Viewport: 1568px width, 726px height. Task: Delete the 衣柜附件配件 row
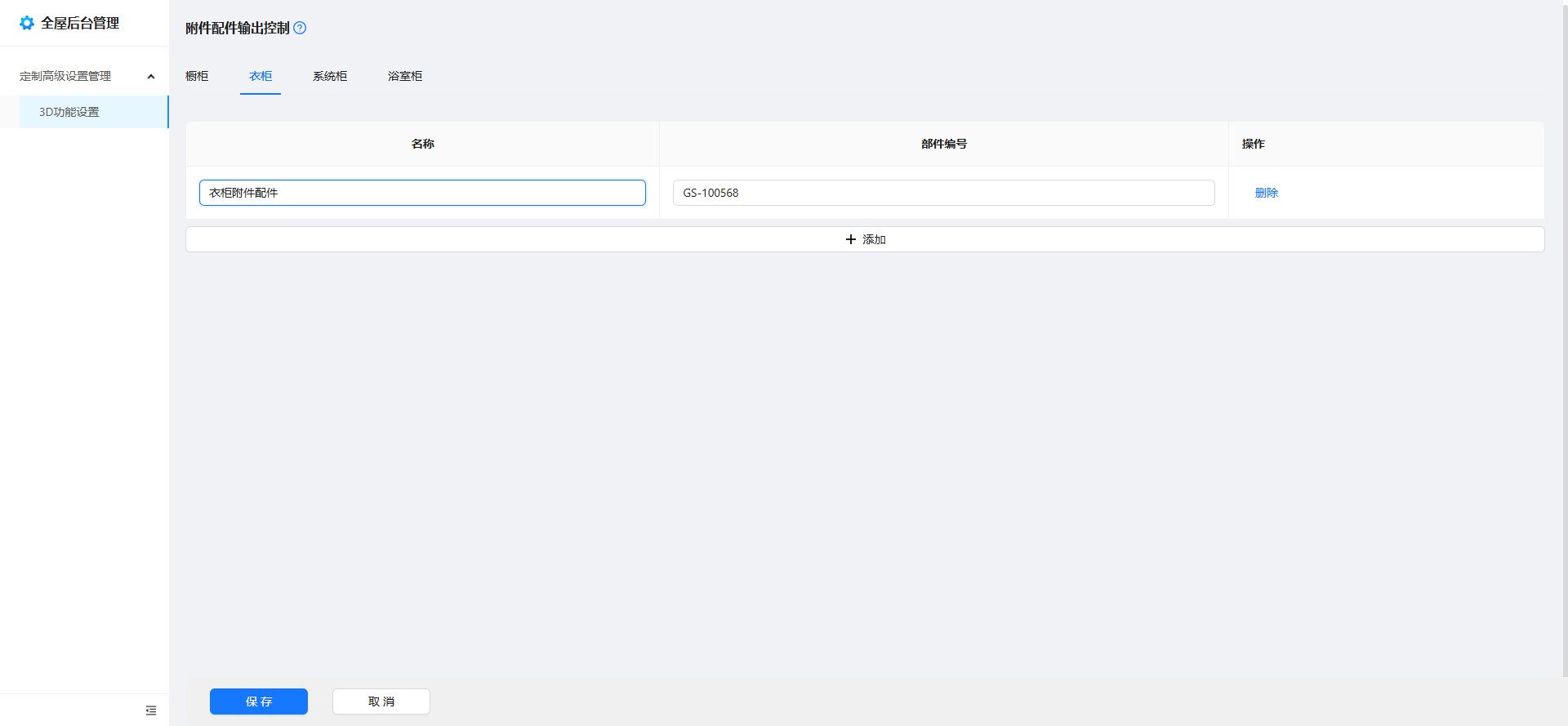(1266, 193)
